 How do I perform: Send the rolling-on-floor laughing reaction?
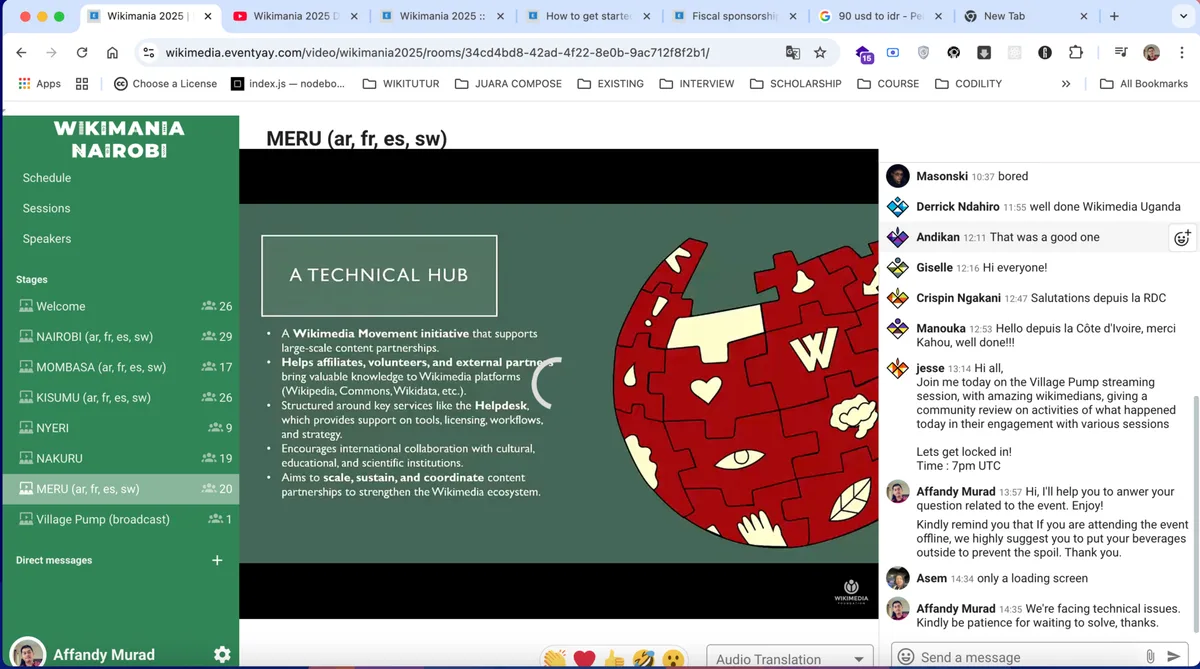coord(644,659)
